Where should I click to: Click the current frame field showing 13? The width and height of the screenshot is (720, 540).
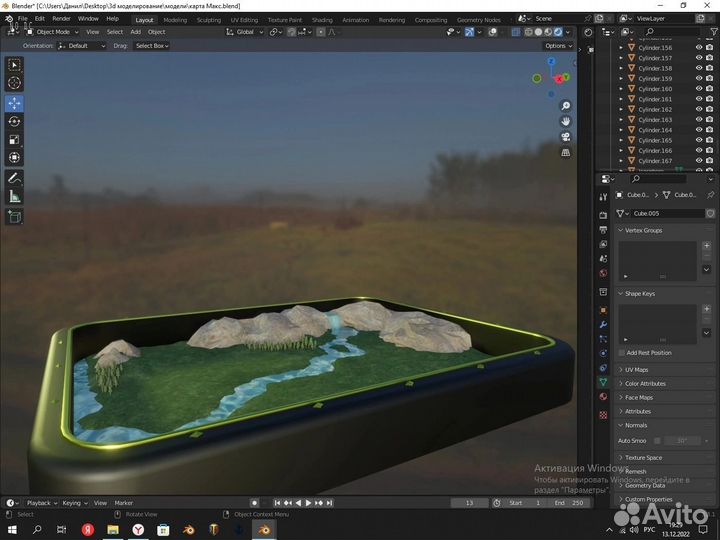coord(469,503)
